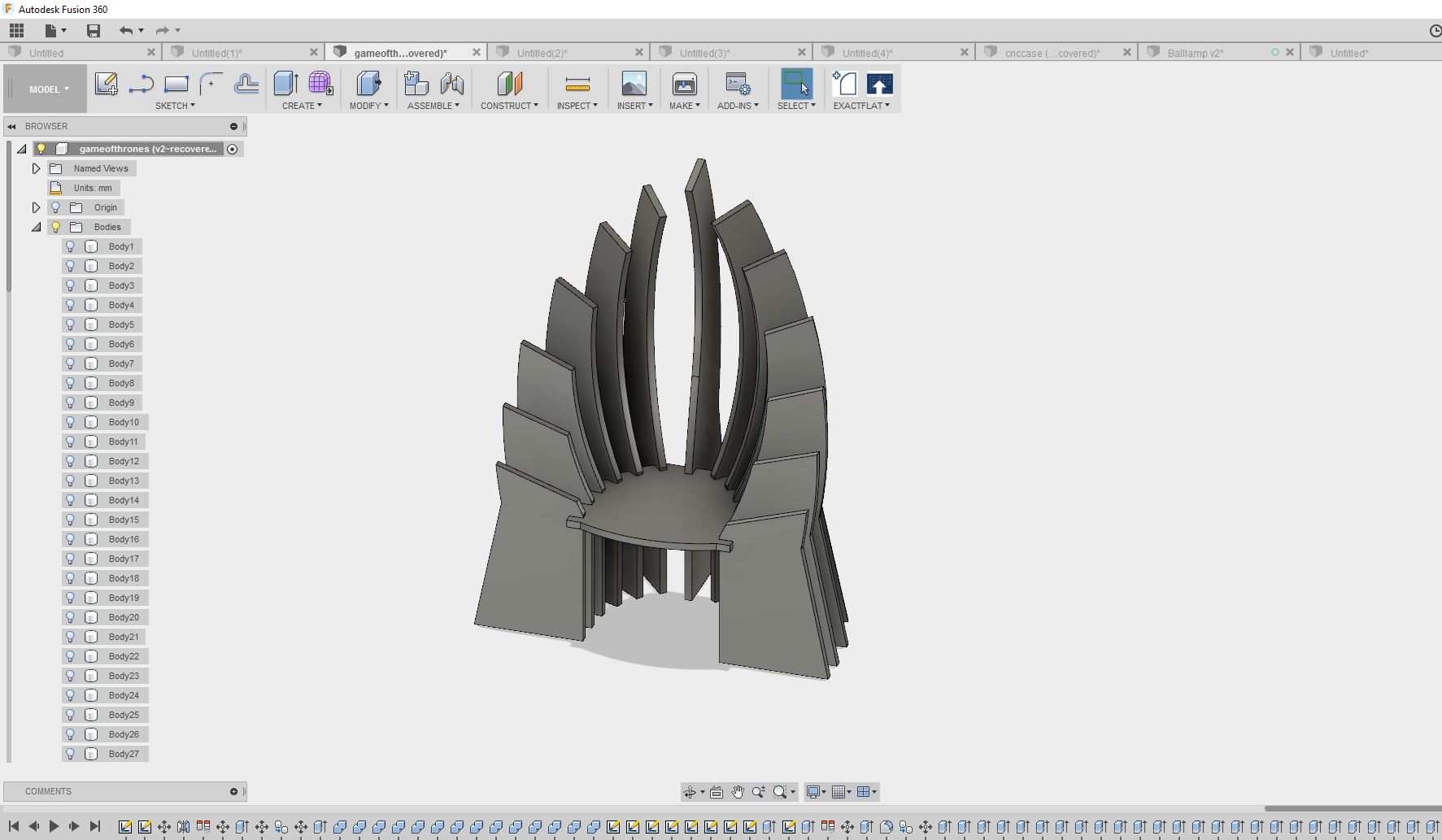Viewport: 1442px width, 840px height.
Task: Open the MODIFY dropdown menu
Action: (x=369, y=106)
